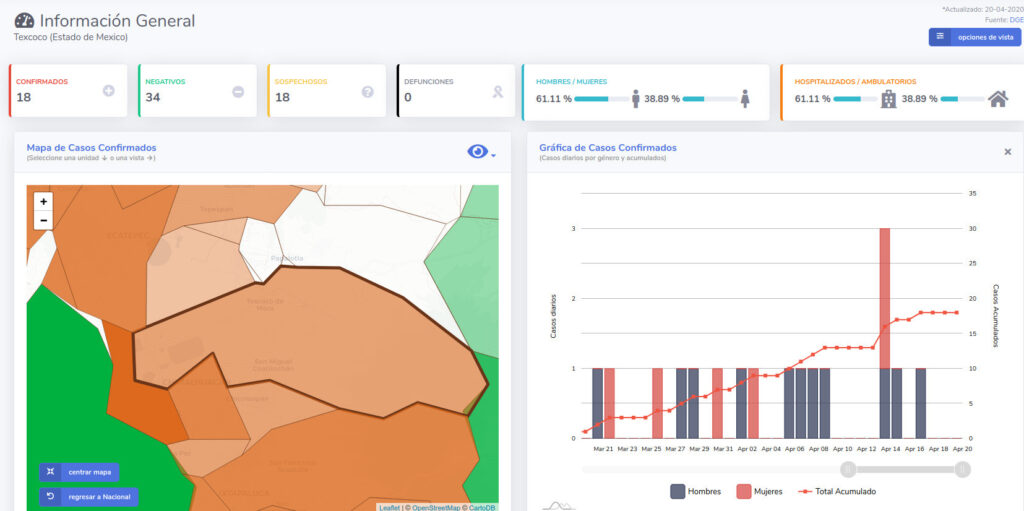Click the female figure icon for Mujeres

coord(745,99)
